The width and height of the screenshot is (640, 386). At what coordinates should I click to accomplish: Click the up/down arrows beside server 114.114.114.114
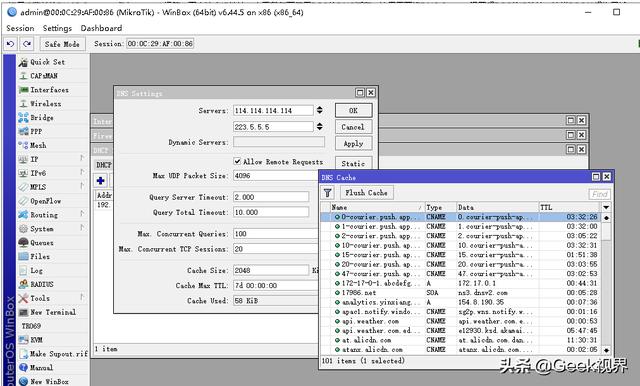[x=320, y=110]
